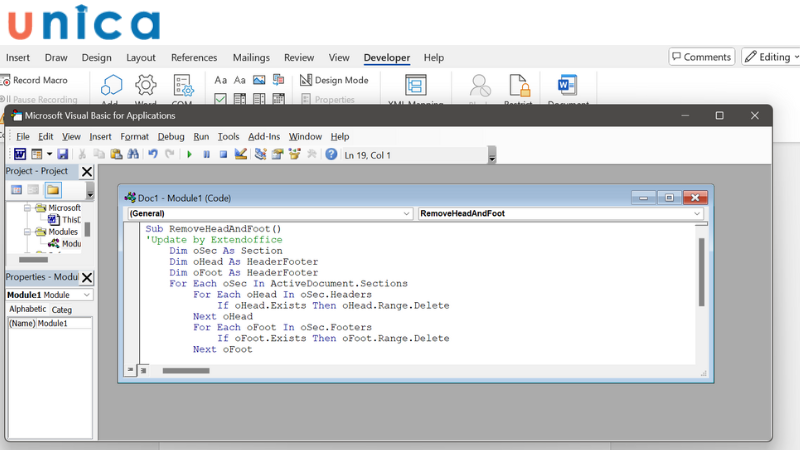Click the Reset stop square icon

click(x=223, y=154)
